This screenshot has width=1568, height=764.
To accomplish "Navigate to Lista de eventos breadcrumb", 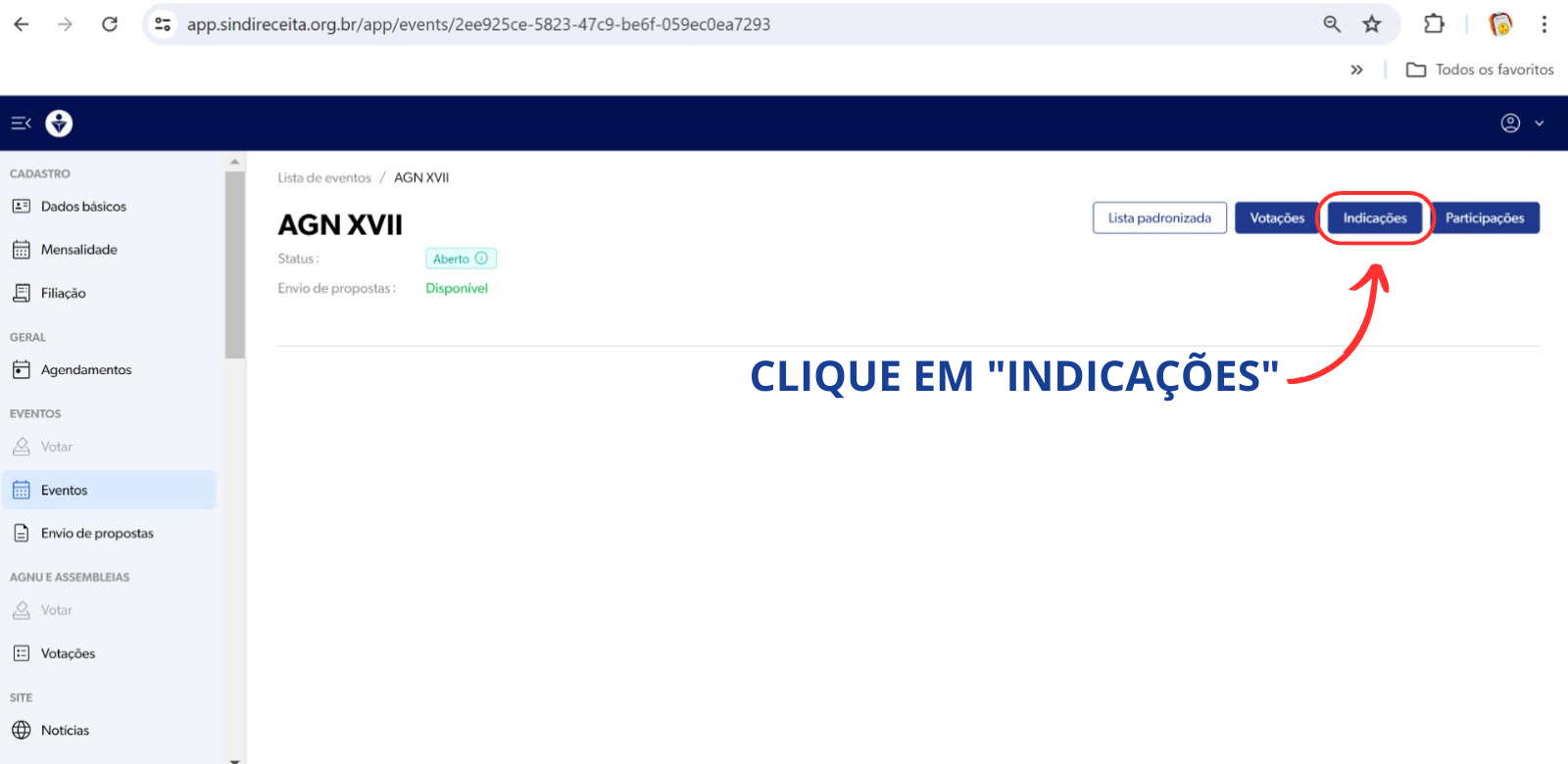I will point(324,178).
